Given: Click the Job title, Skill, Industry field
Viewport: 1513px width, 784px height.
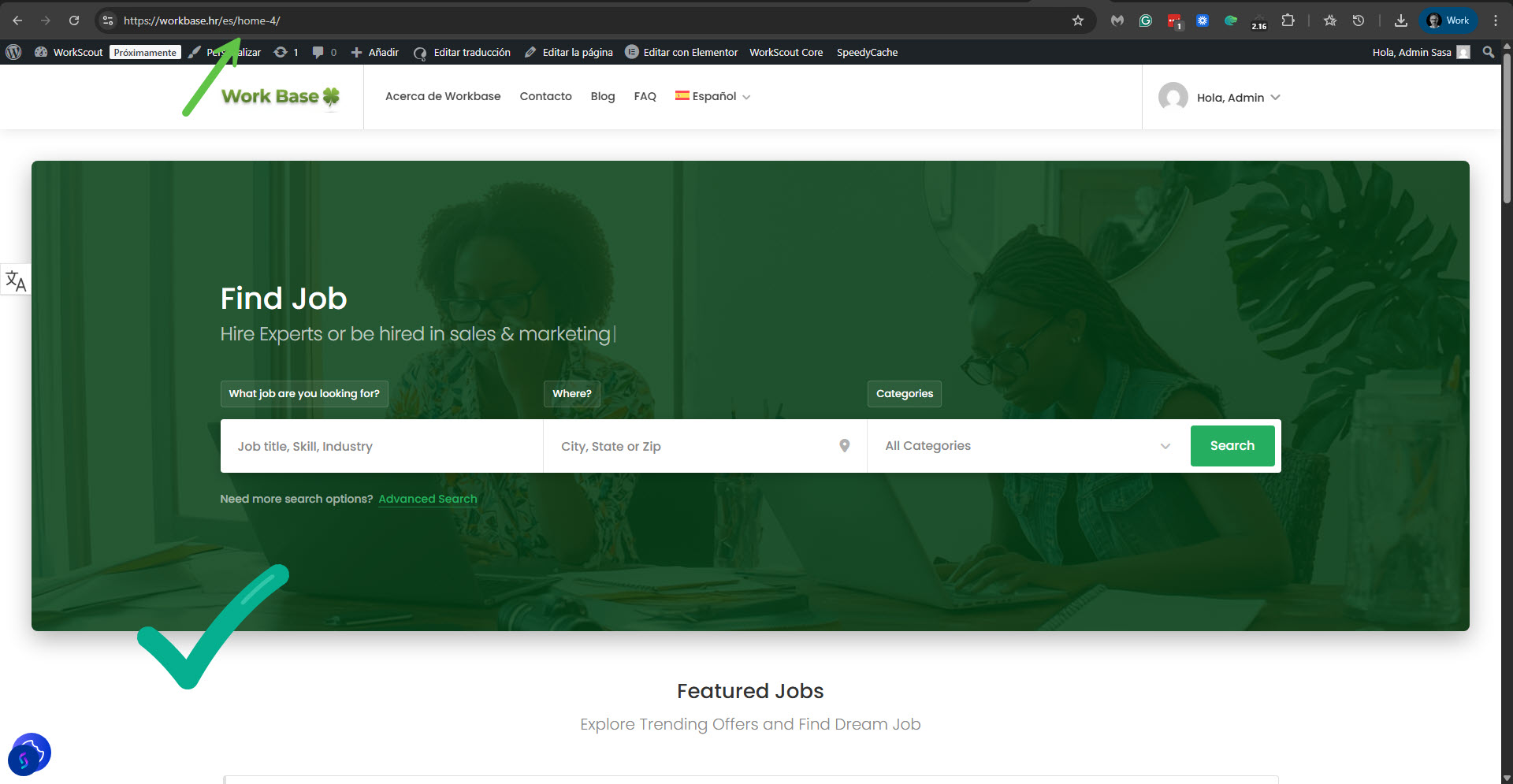Looking at the screenshot, I should pos(381,446).
